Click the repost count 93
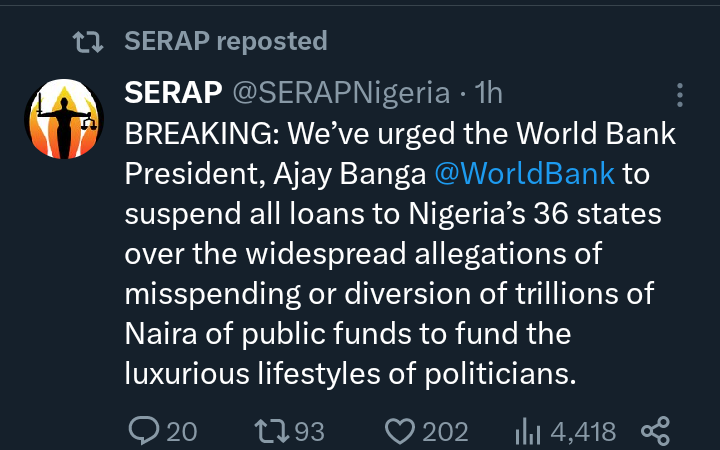Image resolution: width=720 pixels, height=450 pixels. pyautogui.click(x=309, y=432)
